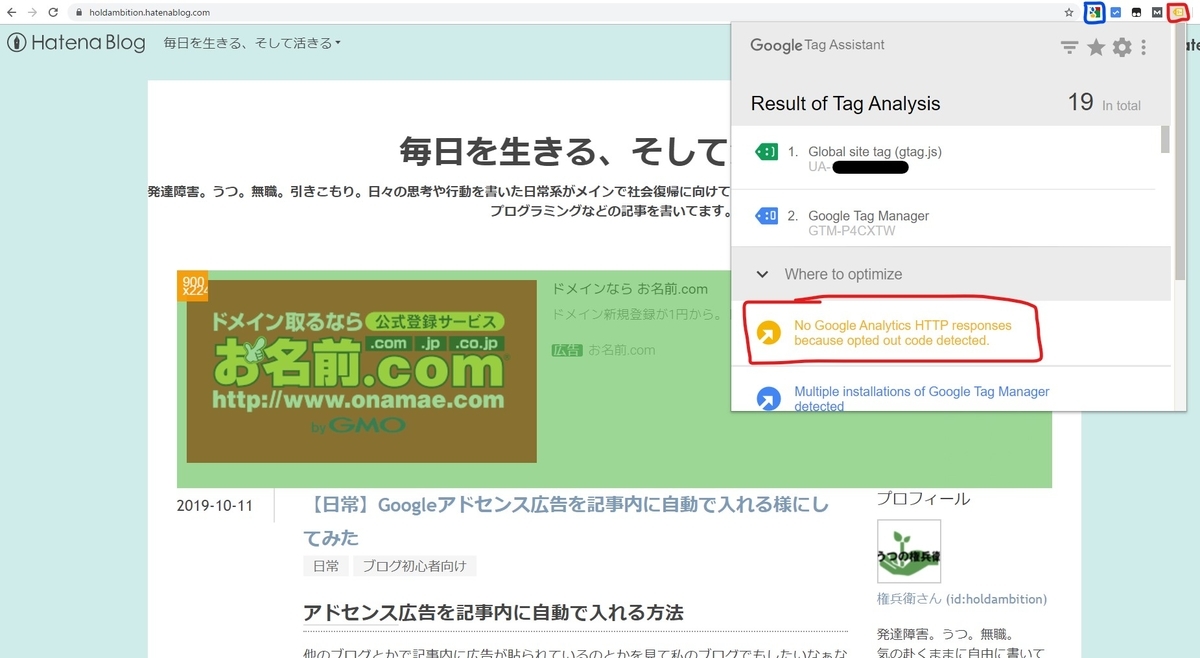Viewport: 1200px width, 658px height.
Task: Click the GTM-P4CXTW container ID
Action: (852, 231)
